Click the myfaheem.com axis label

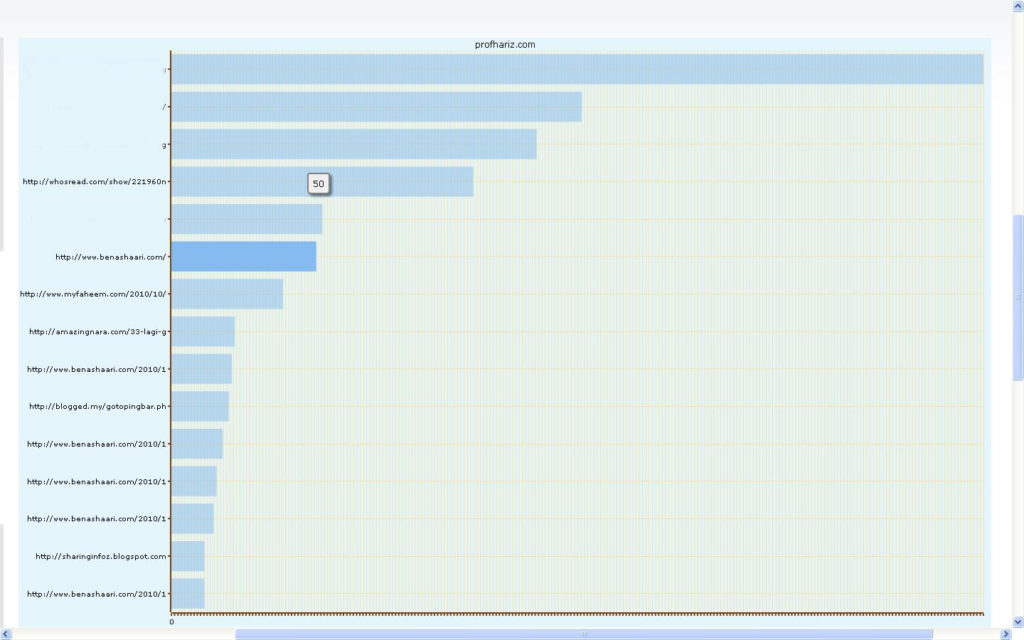point(93,294)
